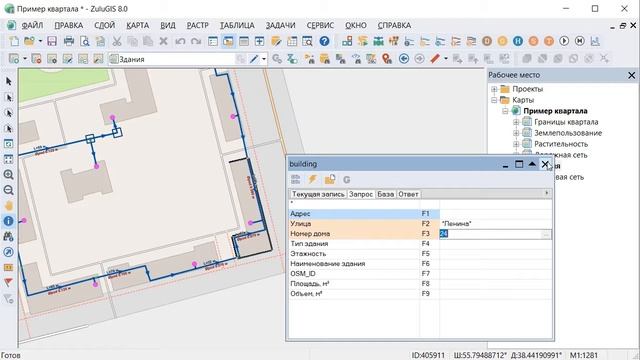Select the zoom out magnifier tool
Viewport: 640px width, 360px height.
[x=9, y=190]
